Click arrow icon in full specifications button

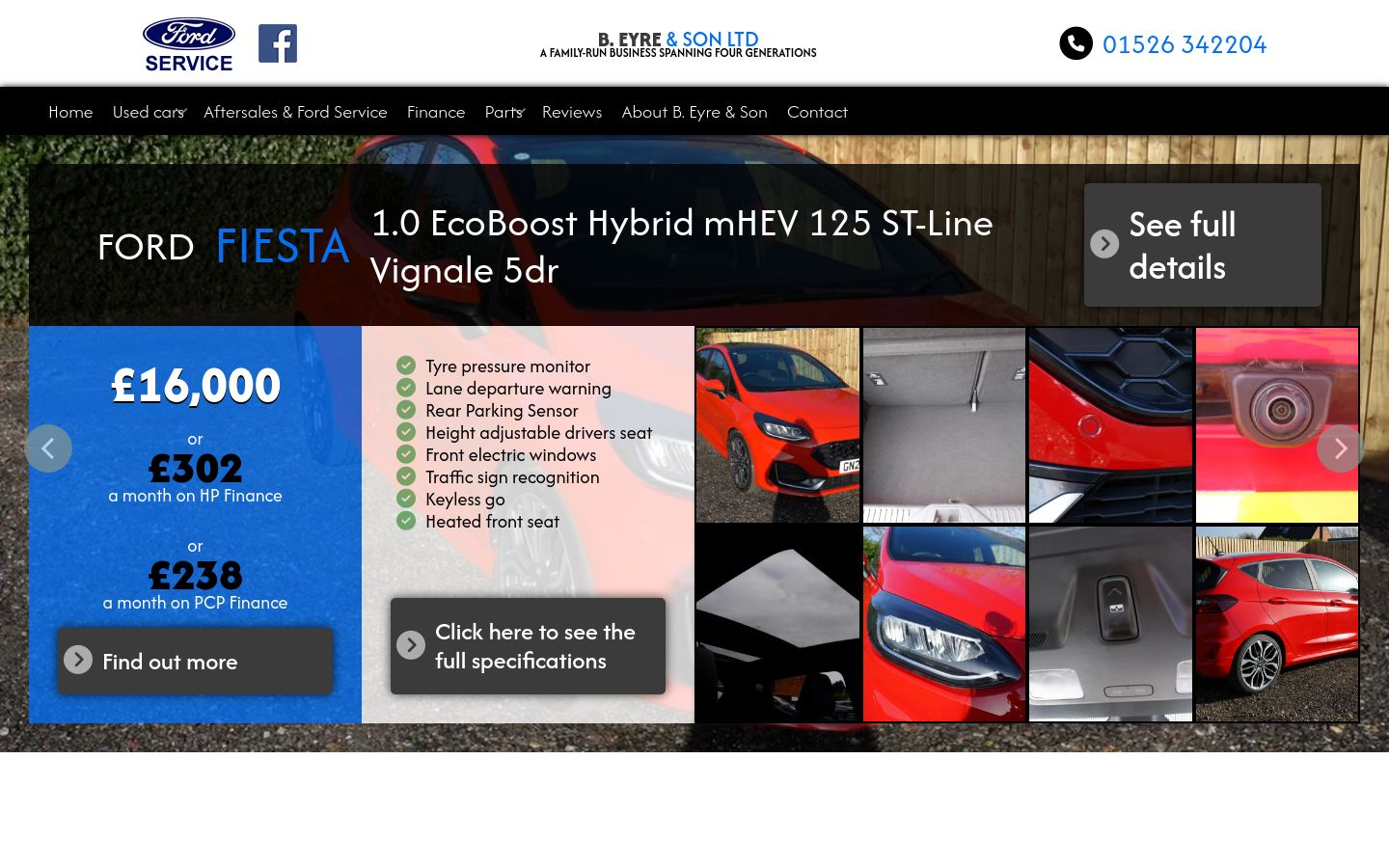click(411, 645)
